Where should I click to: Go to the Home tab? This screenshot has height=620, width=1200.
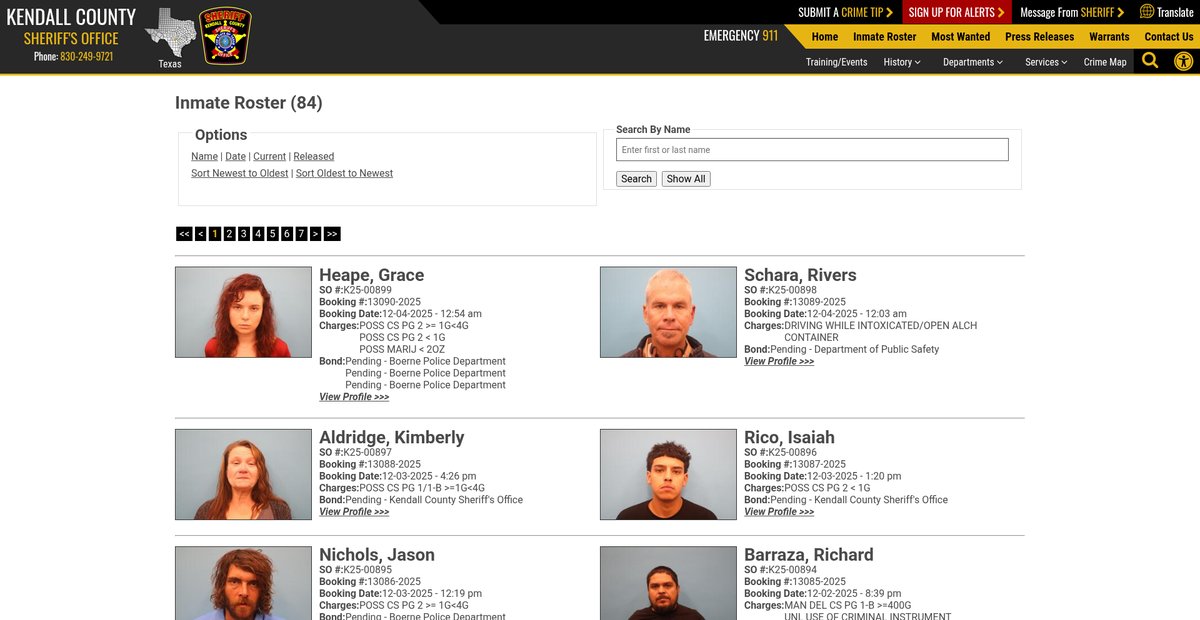[x=825, y=37]
